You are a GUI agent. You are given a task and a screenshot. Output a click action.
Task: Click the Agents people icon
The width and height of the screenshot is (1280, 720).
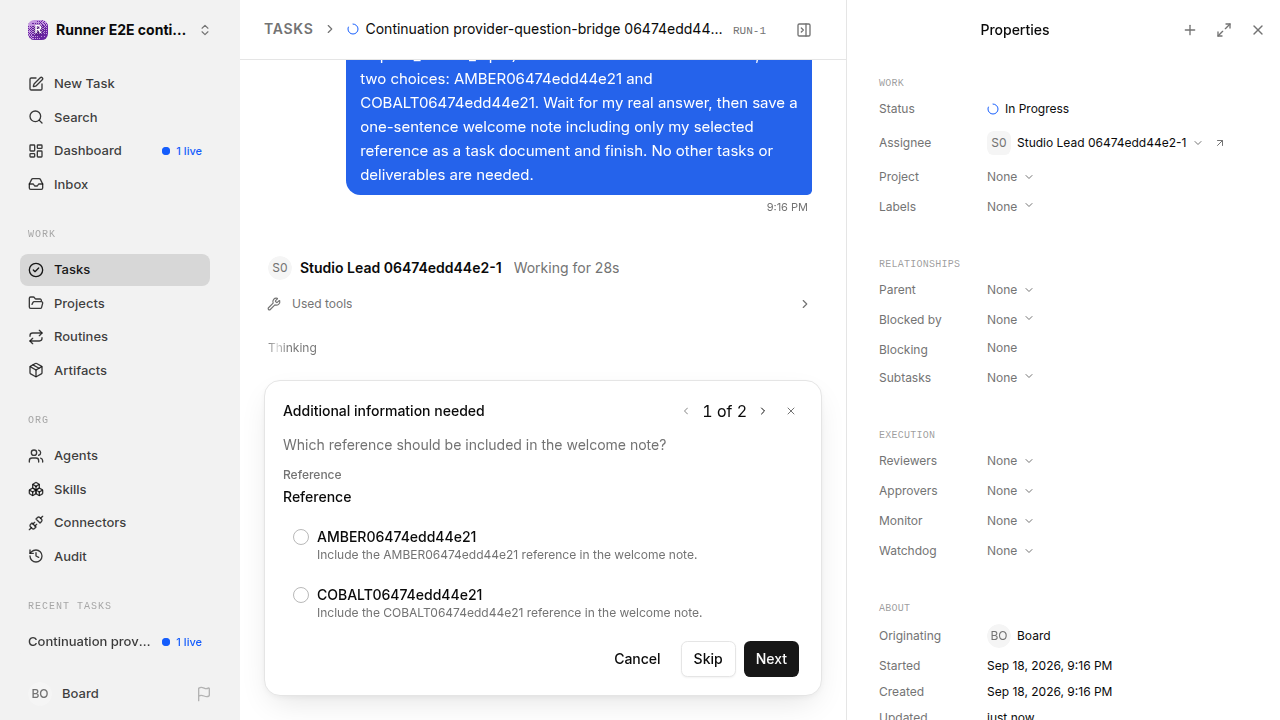pos(36,456)
